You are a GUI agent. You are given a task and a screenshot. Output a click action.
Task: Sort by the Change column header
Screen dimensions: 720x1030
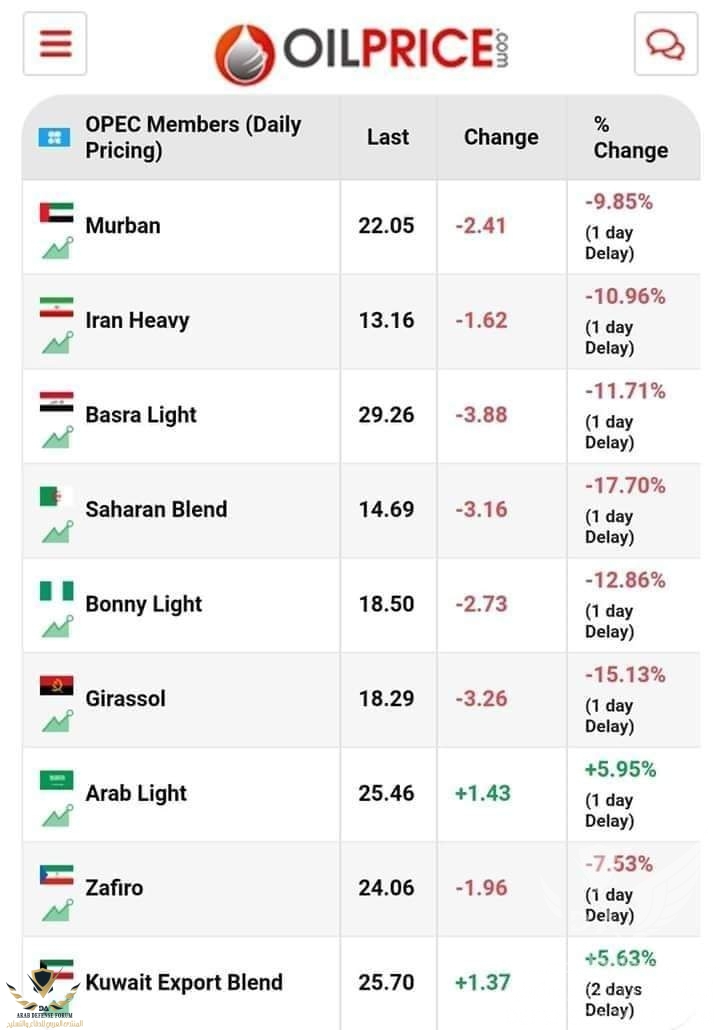[x=501, y=137]
